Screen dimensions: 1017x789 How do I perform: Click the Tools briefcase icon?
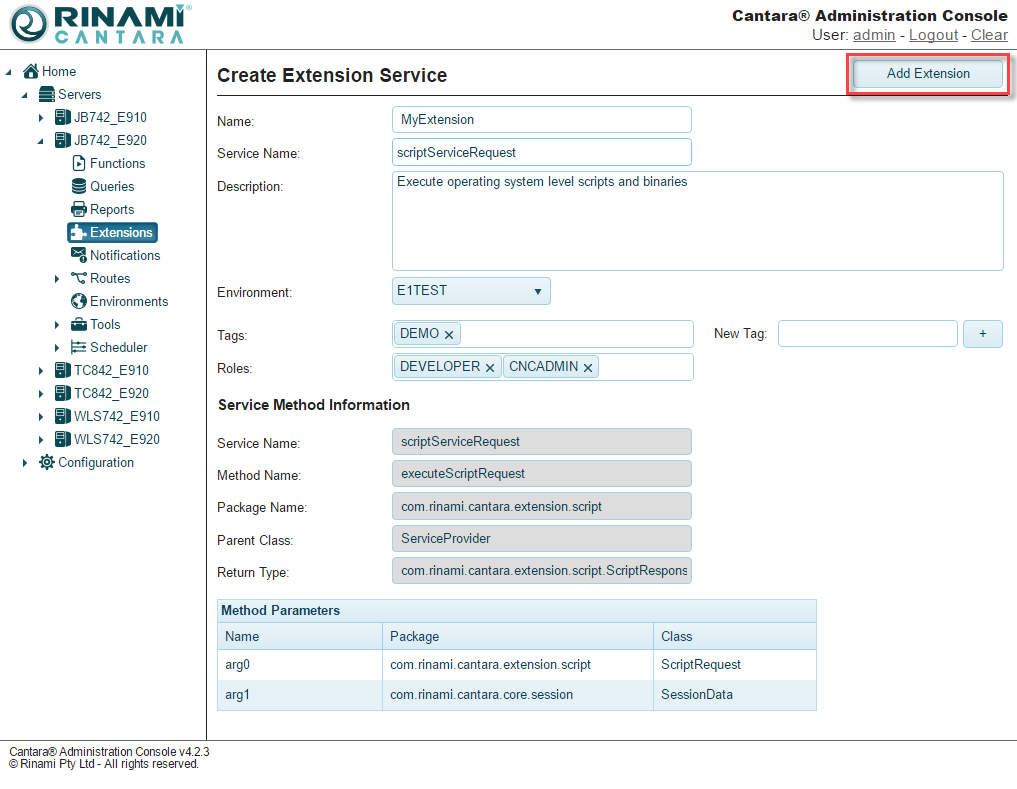[79, 324]
